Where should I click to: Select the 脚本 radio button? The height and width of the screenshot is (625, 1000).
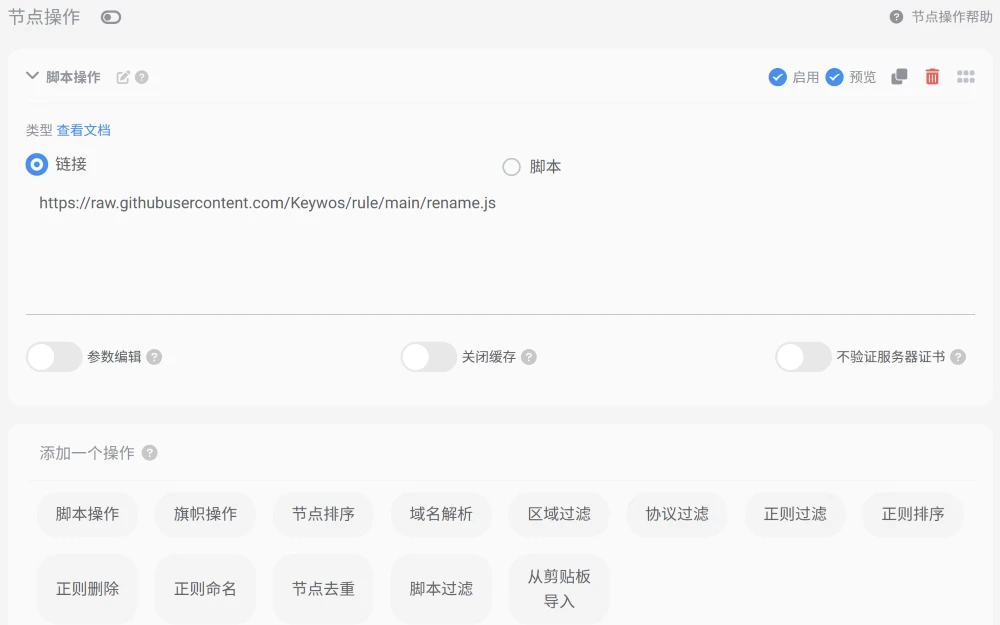point(511,167)
